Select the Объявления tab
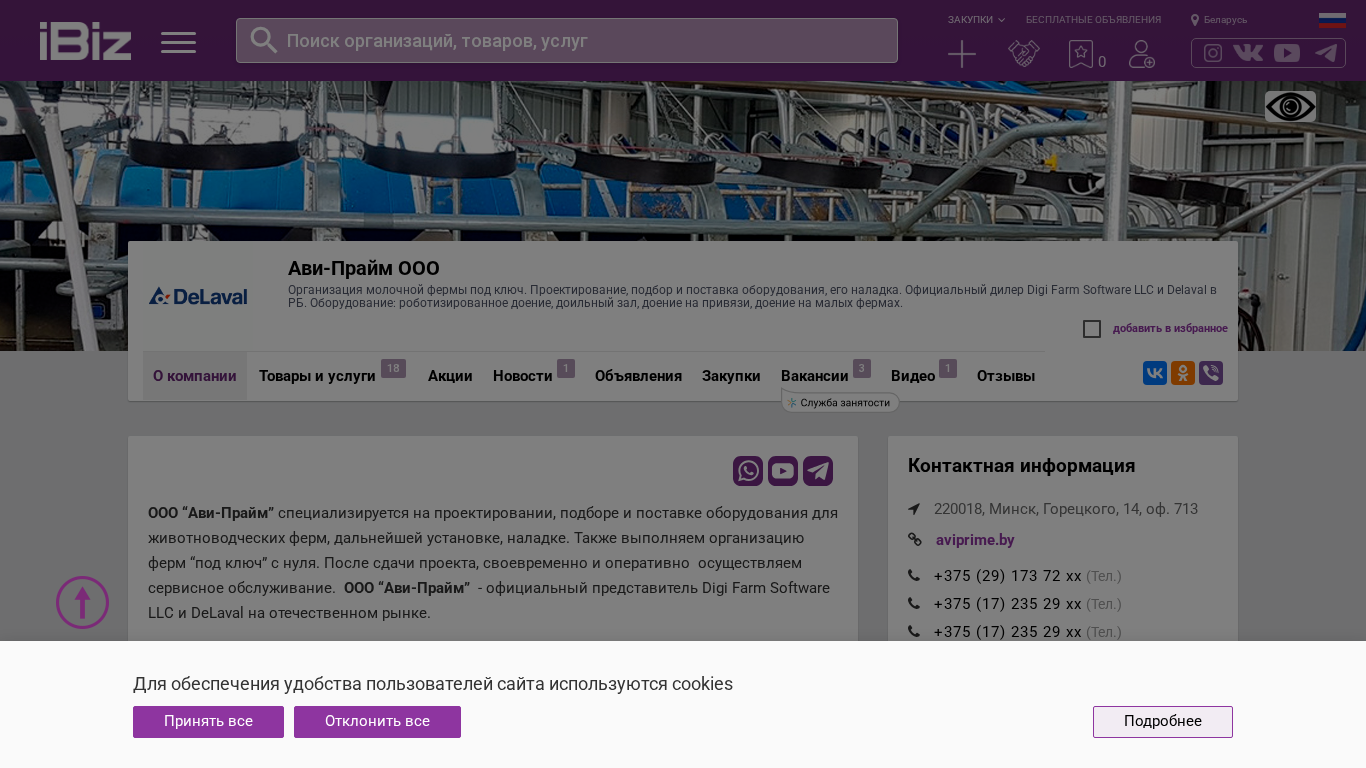Viewport: 1366px width, 768px height. click(638, 376)
